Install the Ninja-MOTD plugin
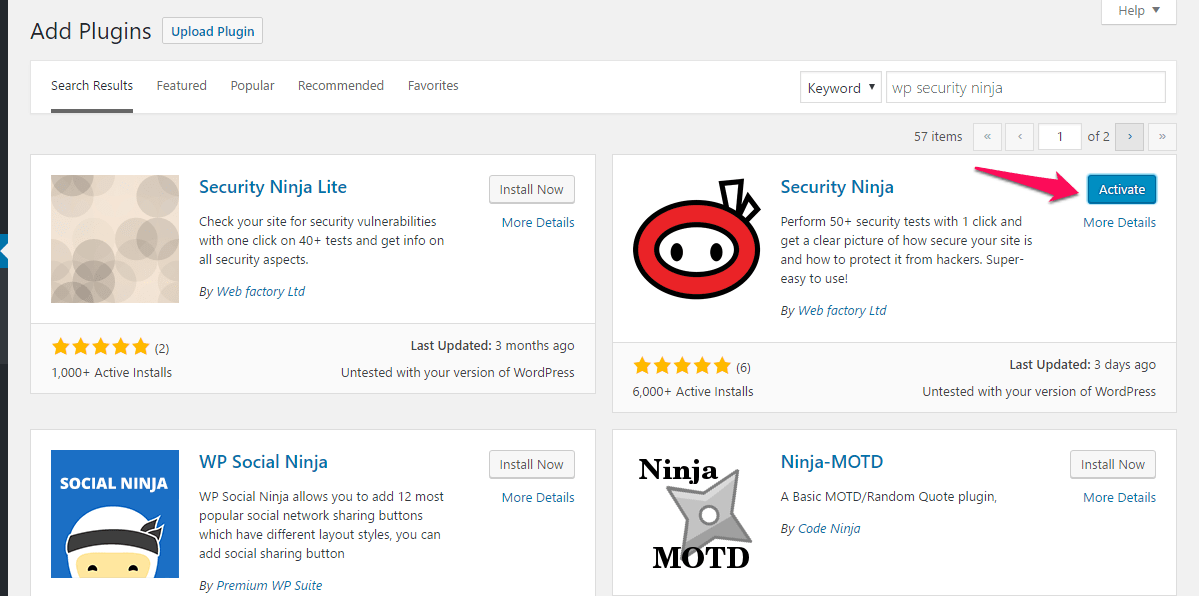The image size is (1199, 596). click(1113, 464)
